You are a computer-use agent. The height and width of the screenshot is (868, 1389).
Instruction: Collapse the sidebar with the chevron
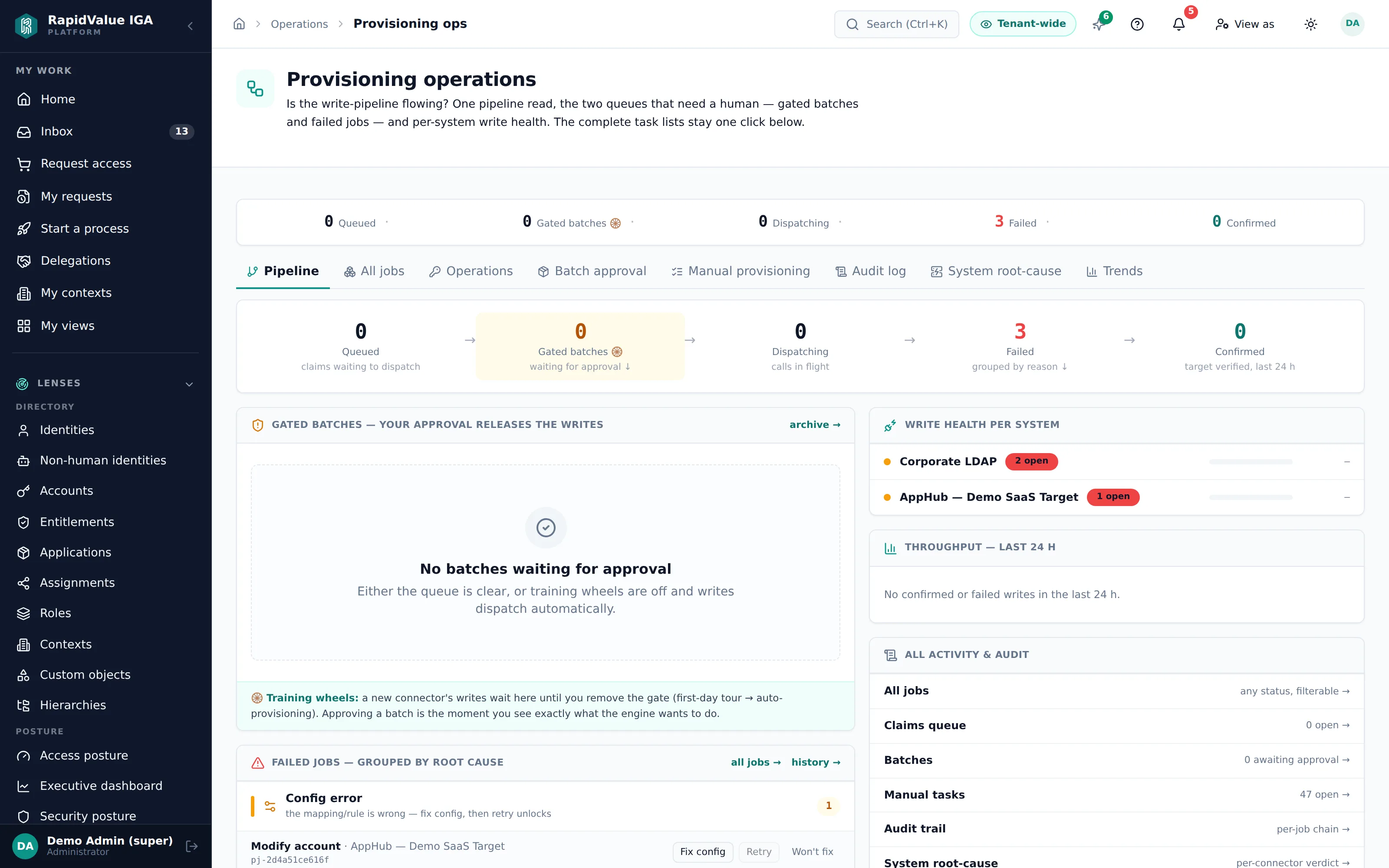pos(190,26)
